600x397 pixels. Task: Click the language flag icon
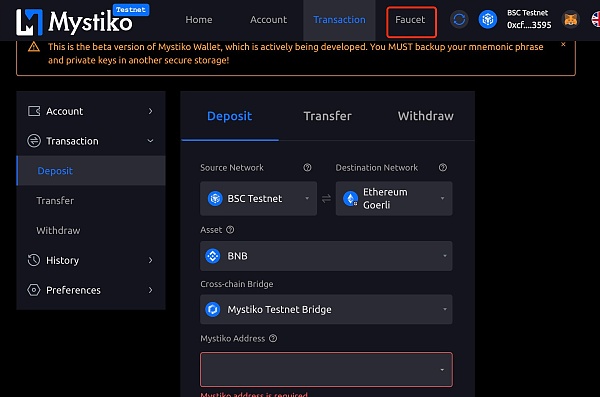[595, 19]
